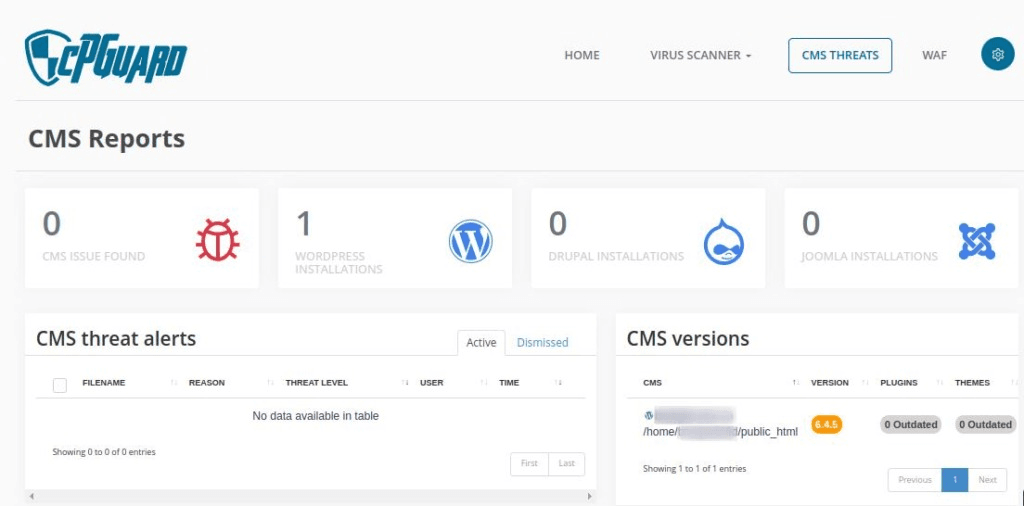Sort CMS versions by THEMES column
Screen dimensions: 1024x506
pyautogui.click(x=972, y=383)
